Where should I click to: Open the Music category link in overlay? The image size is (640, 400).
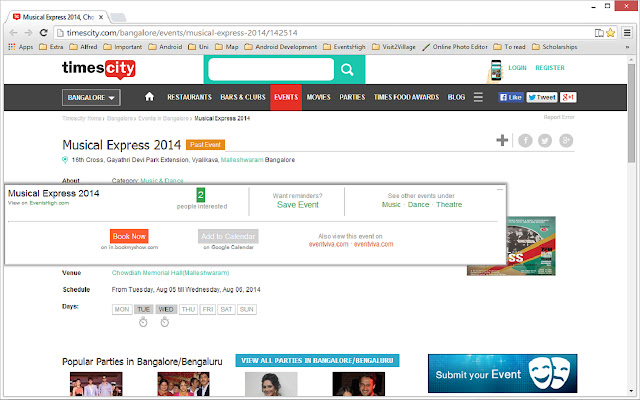click(x=391, y=204)
